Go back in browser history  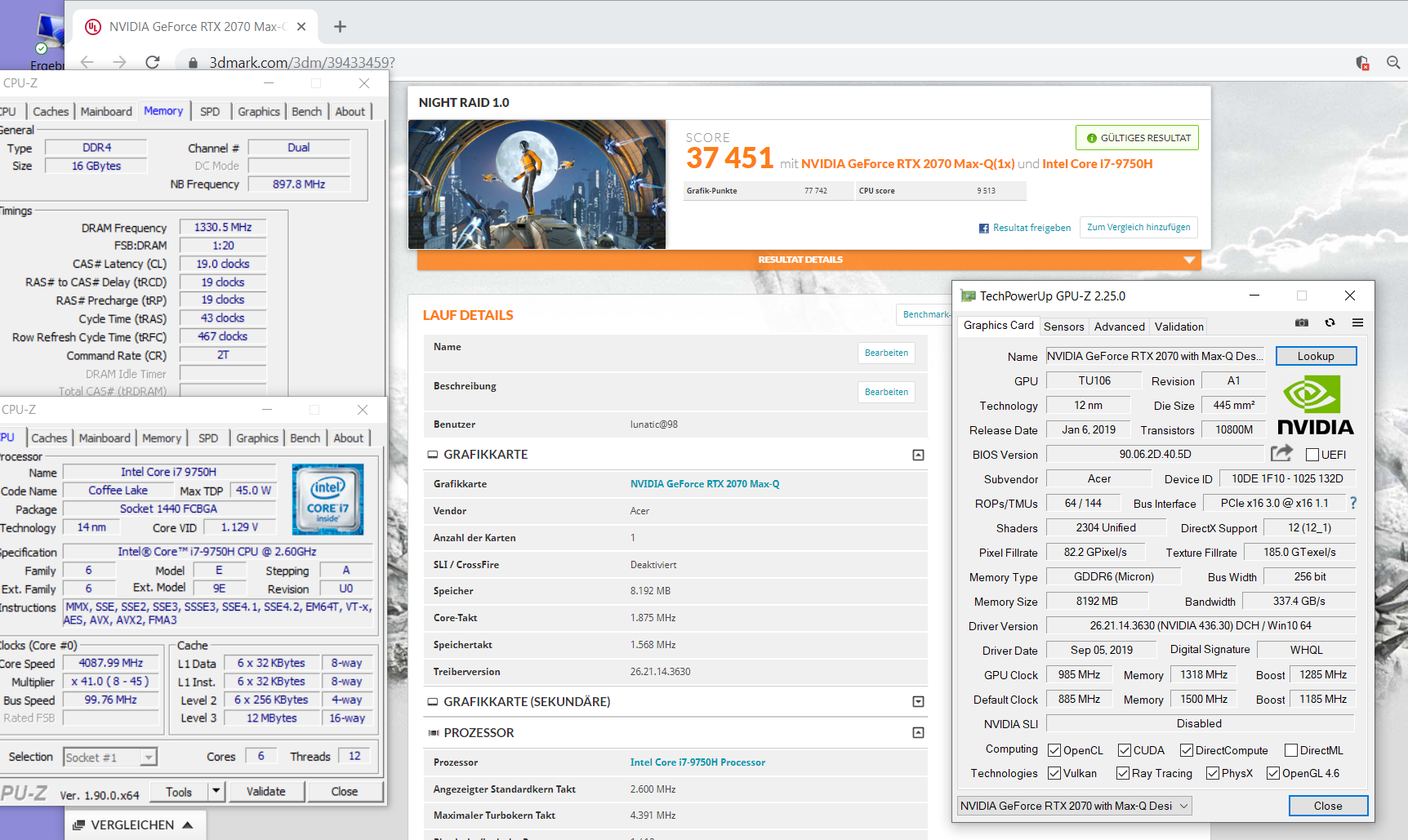[x=87, y=62]
